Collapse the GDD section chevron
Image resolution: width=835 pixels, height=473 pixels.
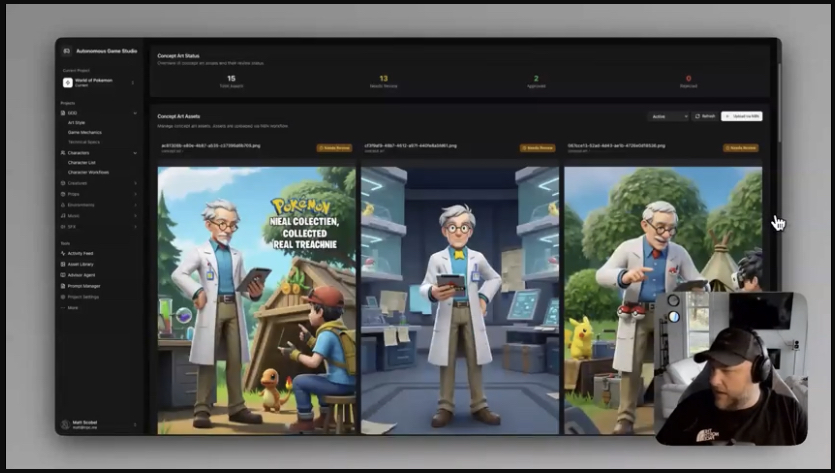[x=135, y=113]
